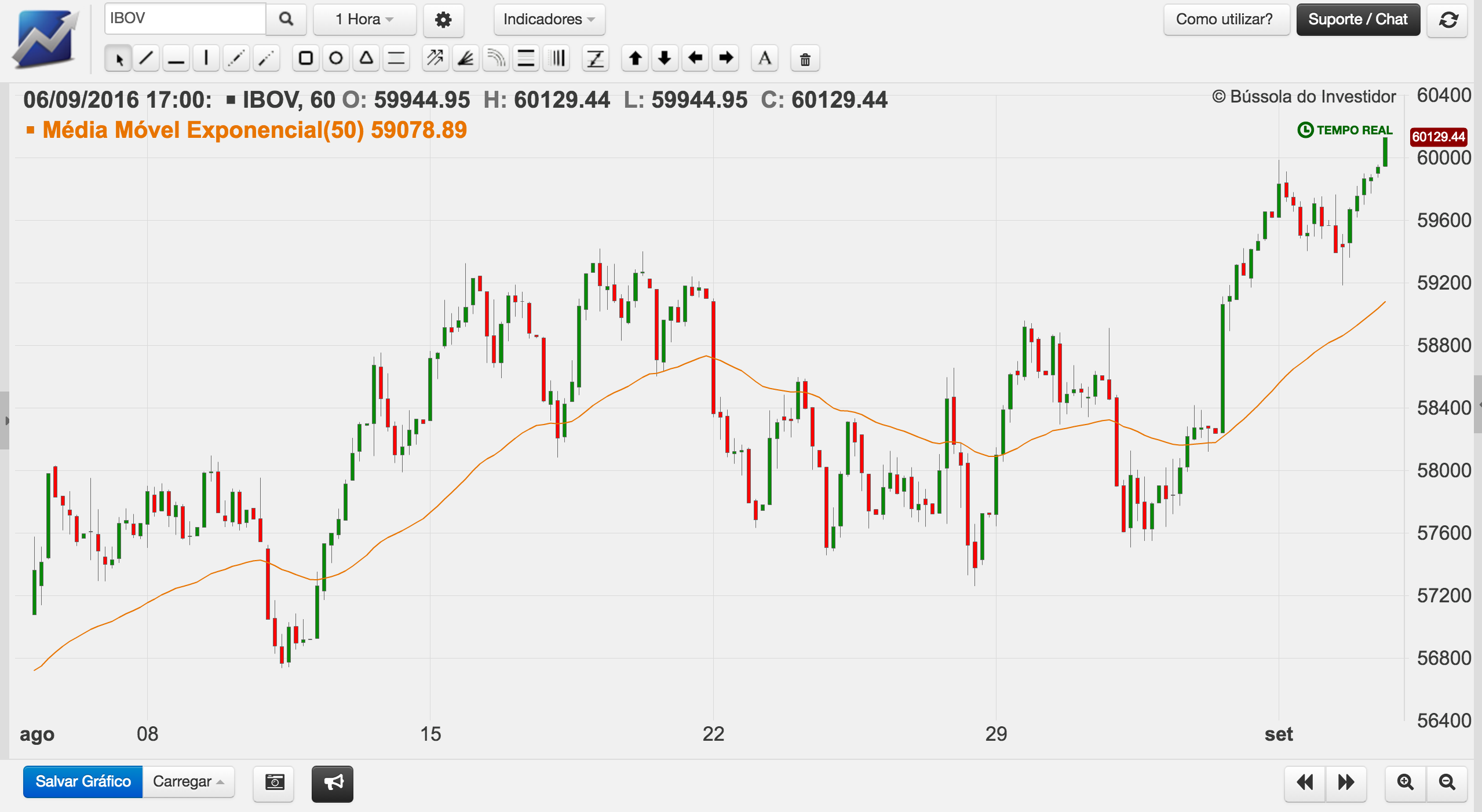The height and width of the screenshot is (812, 1482).
Task: Select the pointer cursor tool
Action: [x=119, y=58]
